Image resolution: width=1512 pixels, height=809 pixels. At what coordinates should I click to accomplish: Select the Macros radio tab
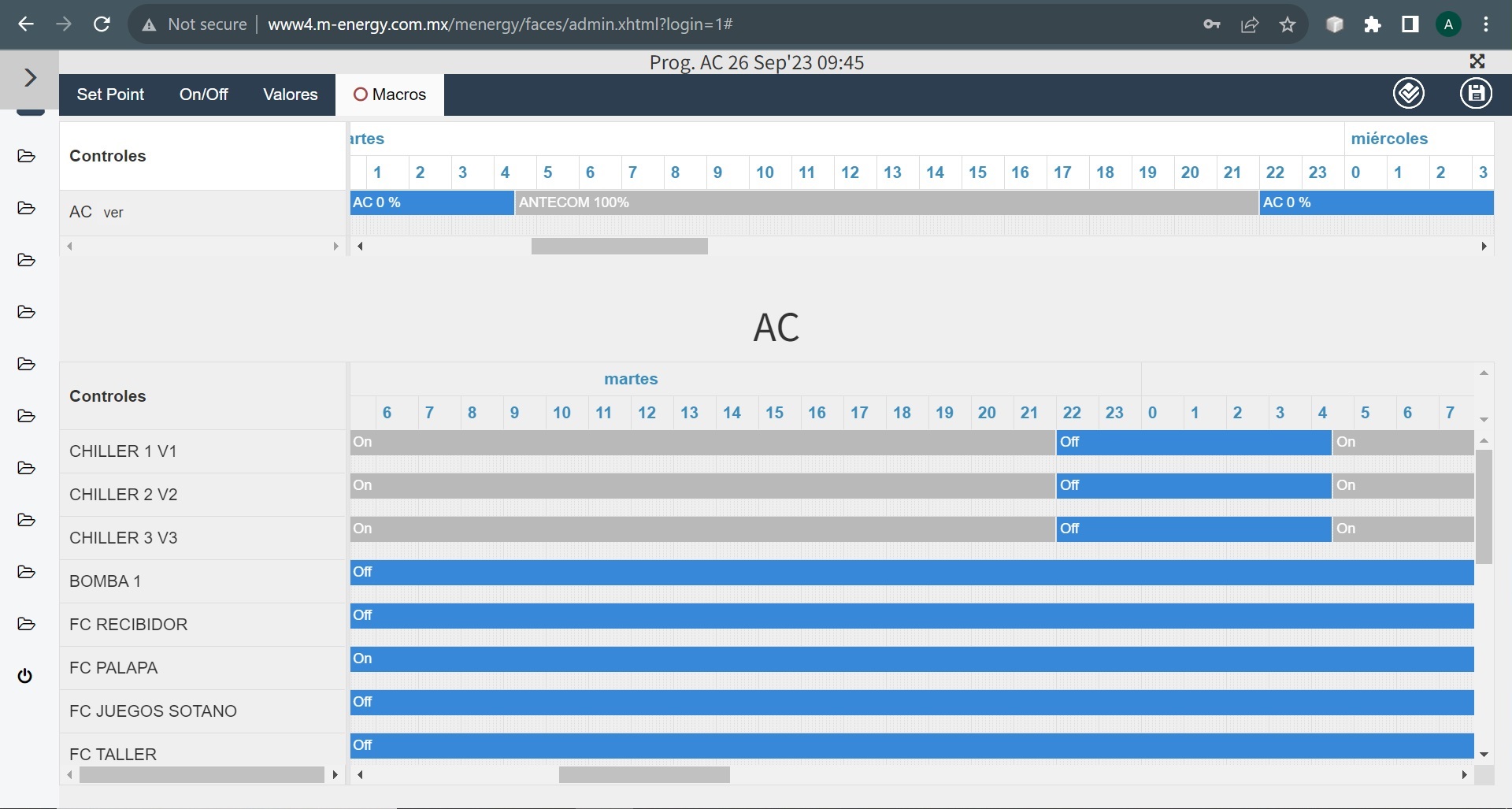click(x=390, y=95)
